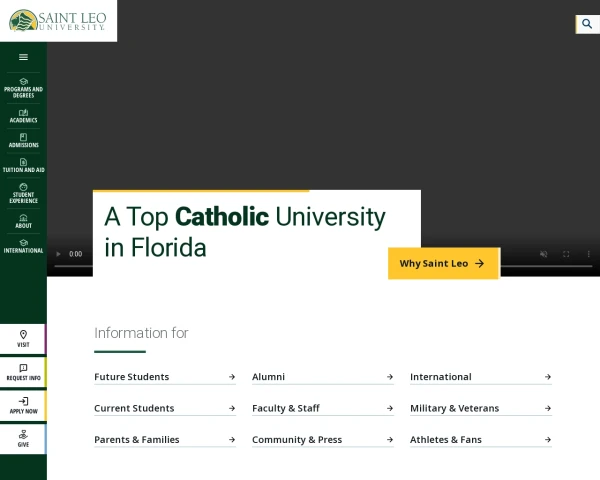
Task: Click the Apply Now sidebar button
Action: 23,405
